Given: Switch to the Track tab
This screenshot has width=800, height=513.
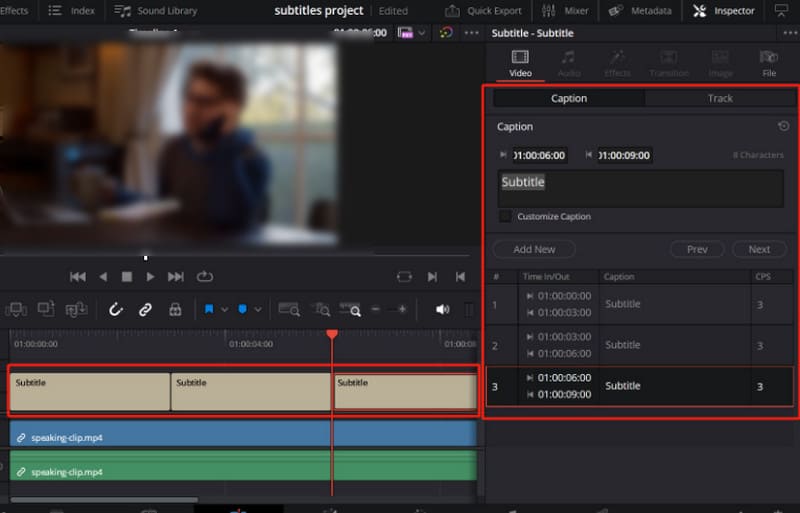Looking at the screenshot, I should (x=720, y=98).
